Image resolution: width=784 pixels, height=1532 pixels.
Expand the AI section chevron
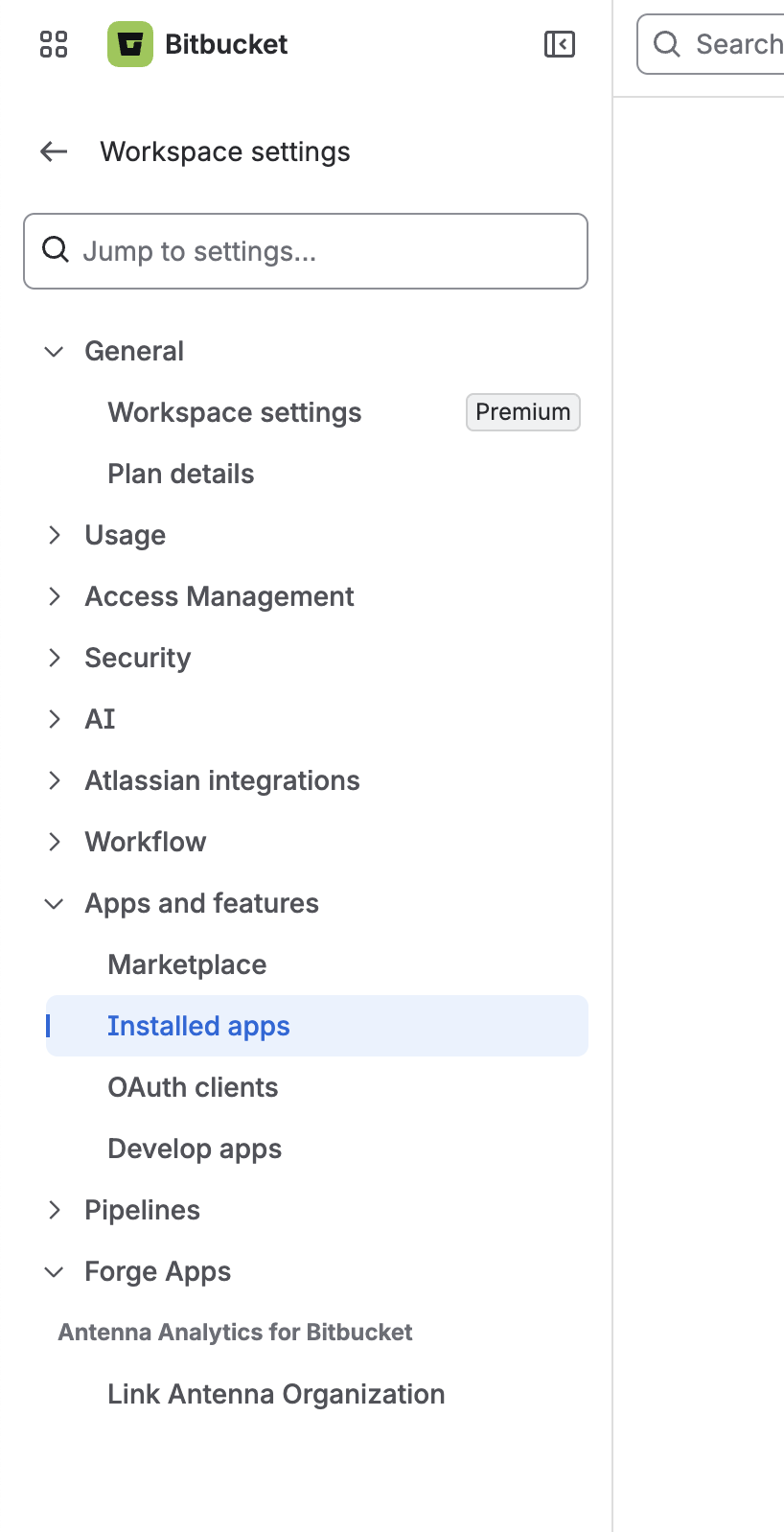[x=55, y=719]
